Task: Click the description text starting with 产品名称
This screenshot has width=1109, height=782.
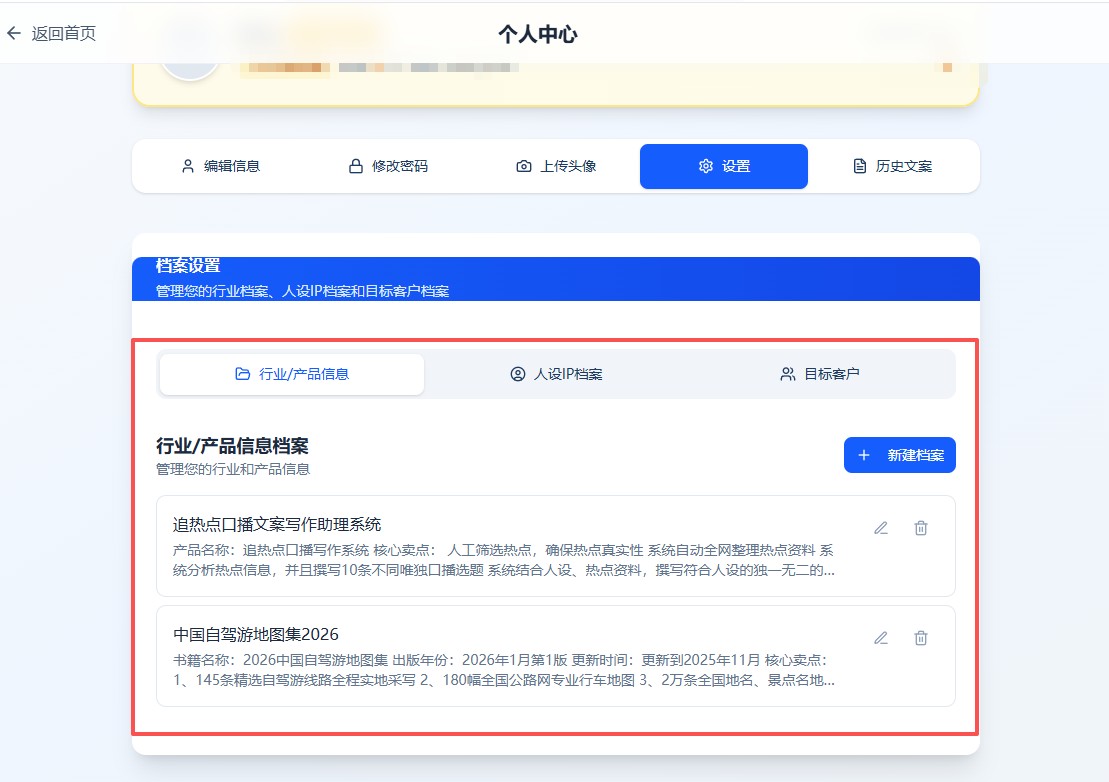Action: pos(503,560)
